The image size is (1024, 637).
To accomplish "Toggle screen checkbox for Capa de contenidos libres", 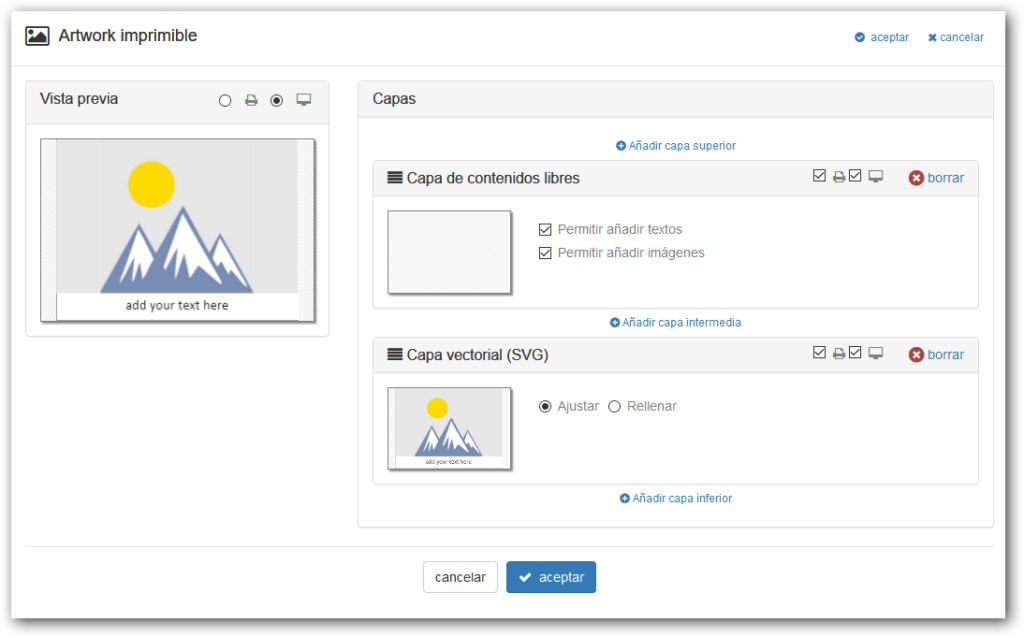I will [856, 176].
